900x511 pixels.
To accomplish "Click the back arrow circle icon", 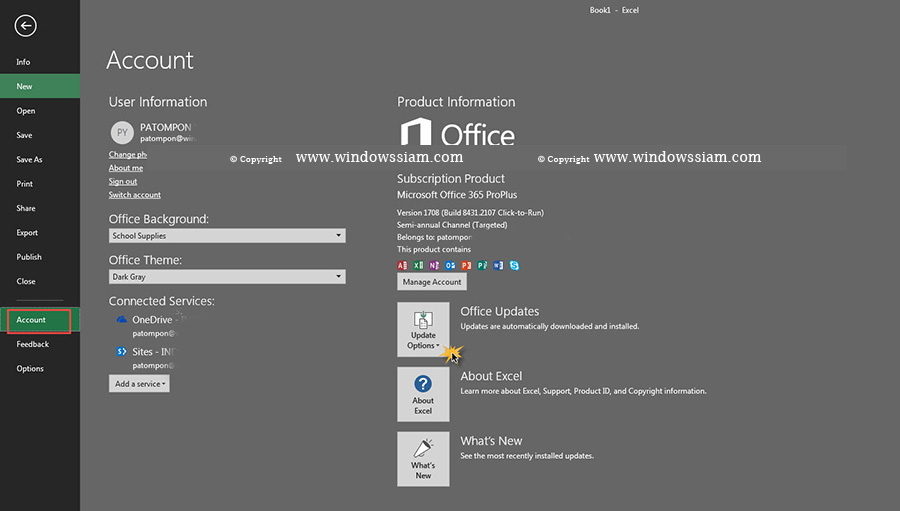I will (25, 26).
